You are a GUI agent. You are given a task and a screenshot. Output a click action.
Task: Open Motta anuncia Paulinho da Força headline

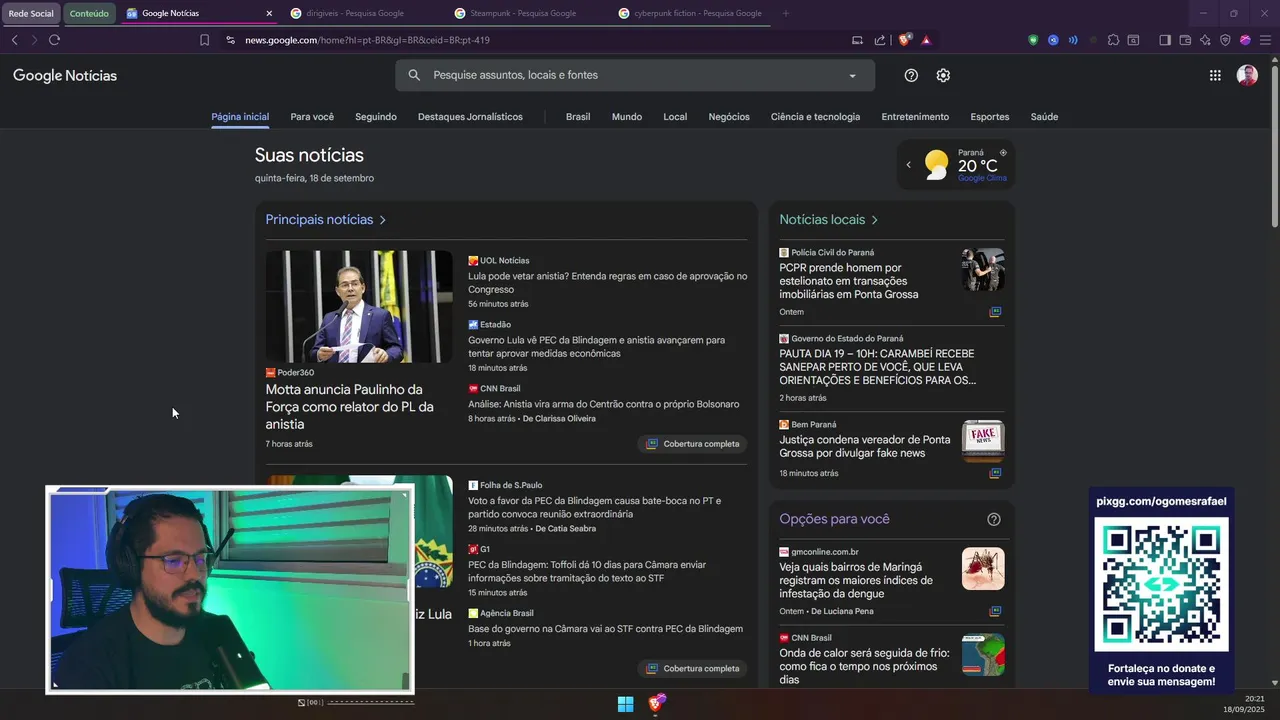[349, 406]
